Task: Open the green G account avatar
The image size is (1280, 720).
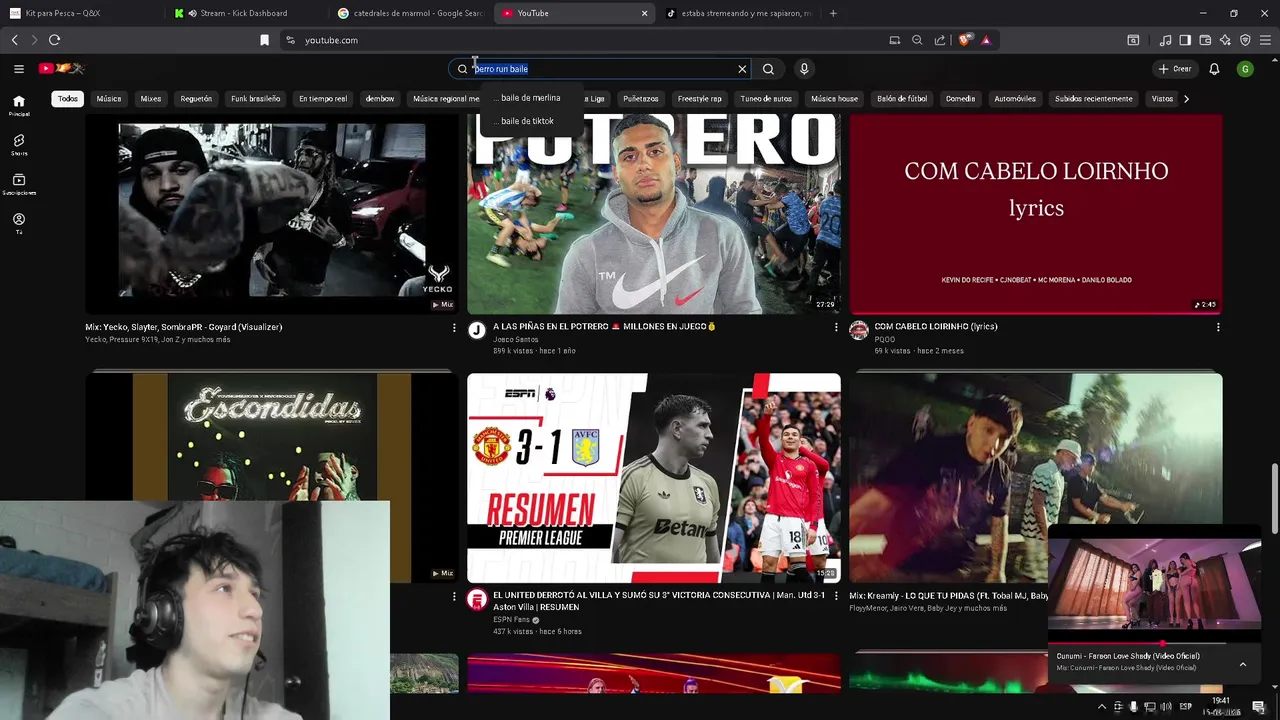Action: [1245, 69]
